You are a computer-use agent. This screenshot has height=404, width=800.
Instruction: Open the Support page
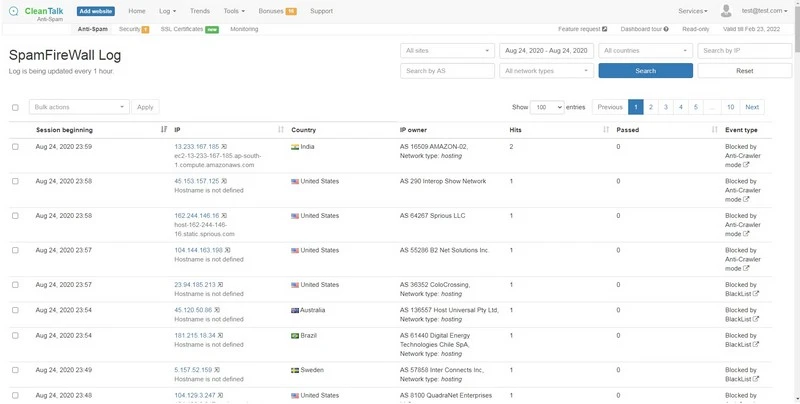click(321, 11)
